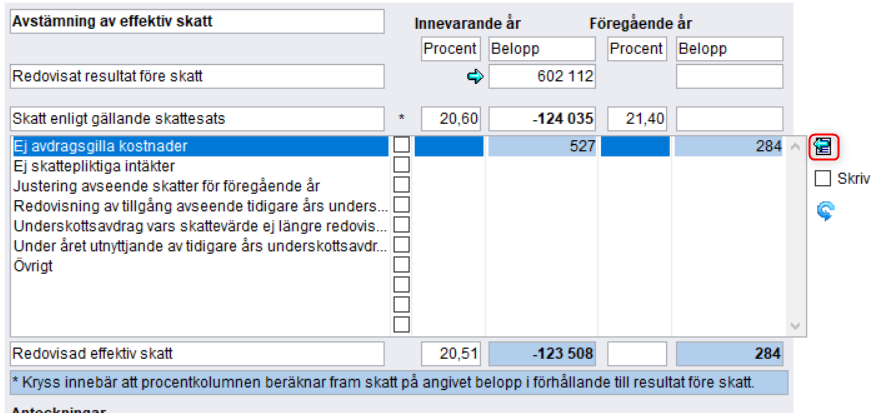872x413 pixels.
Task: Select the Under året utnyttjande row
Action: coord(200,246)
